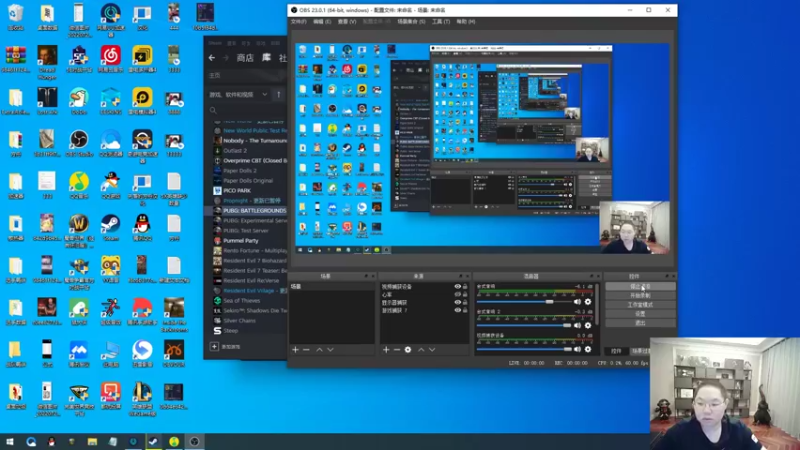
Task: Toggle lock on 视频捕获设备 source
Action: [x=465, y=287]
